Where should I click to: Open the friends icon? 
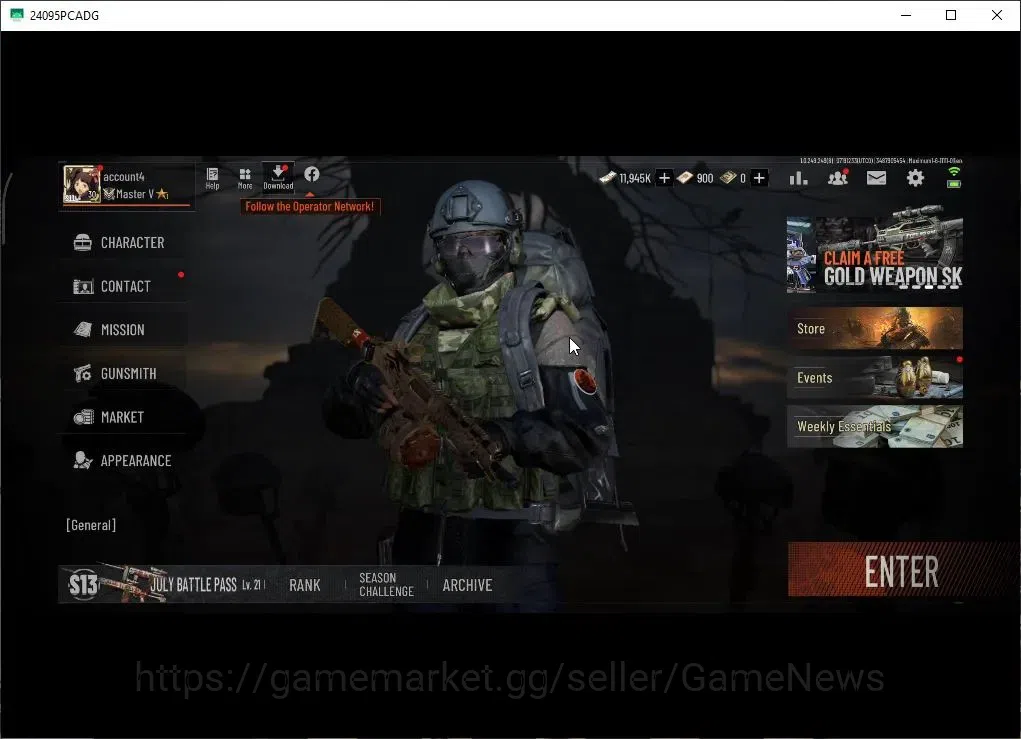(838, 177)
